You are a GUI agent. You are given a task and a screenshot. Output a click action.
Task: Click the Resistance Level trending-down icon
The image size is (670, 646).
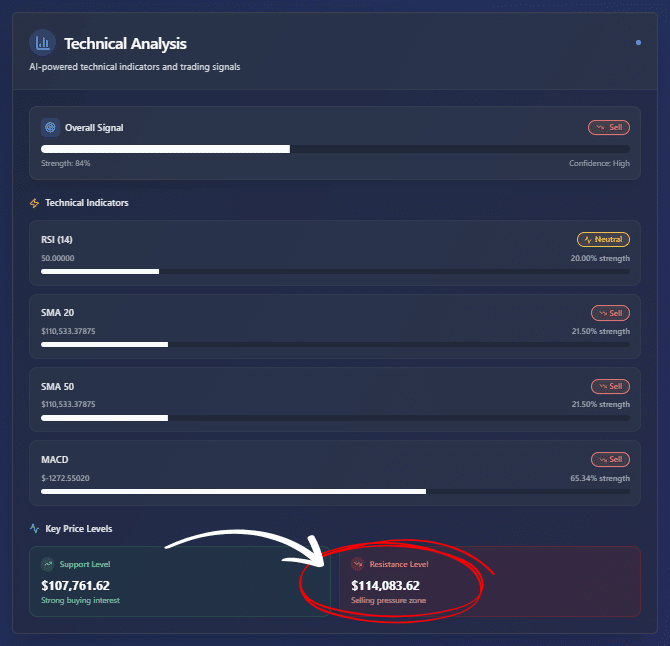(x=358, y=564)
